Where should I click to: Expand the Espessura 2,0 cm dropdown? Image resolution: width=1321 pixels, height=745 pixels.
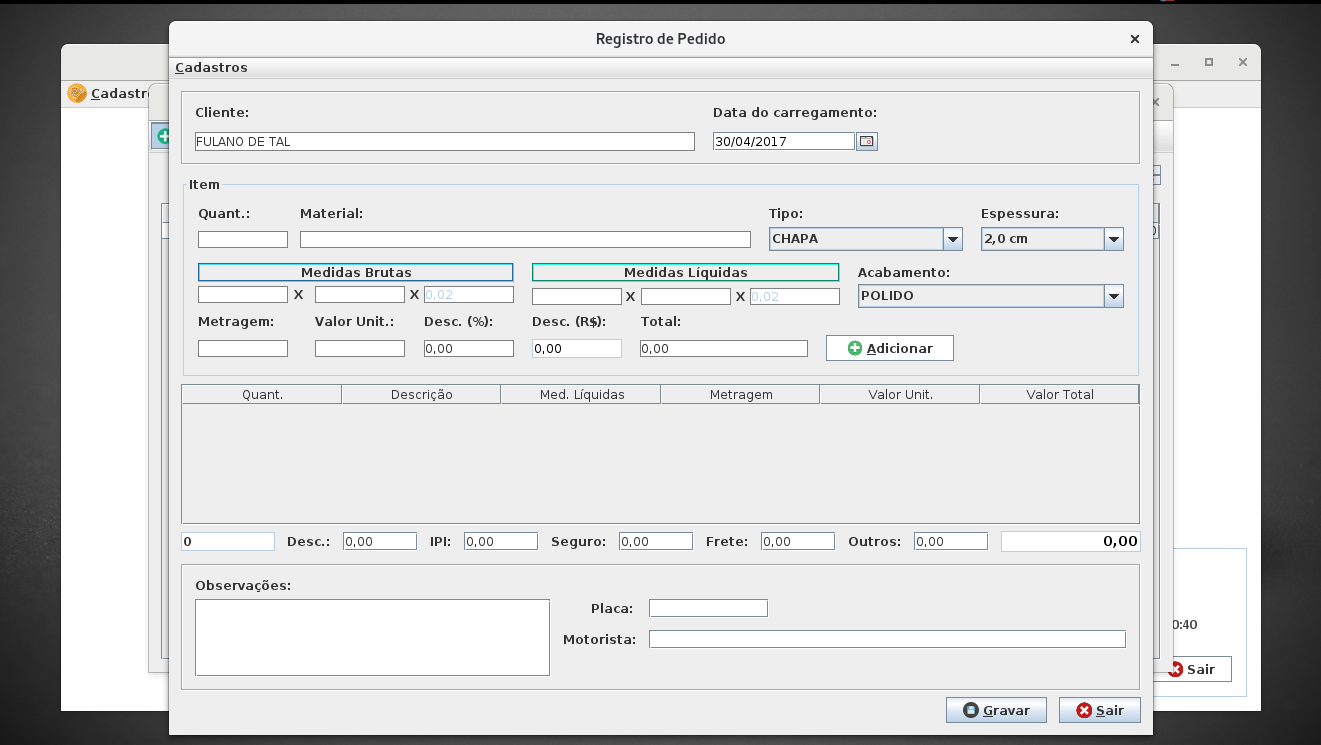click(1114, 239)
